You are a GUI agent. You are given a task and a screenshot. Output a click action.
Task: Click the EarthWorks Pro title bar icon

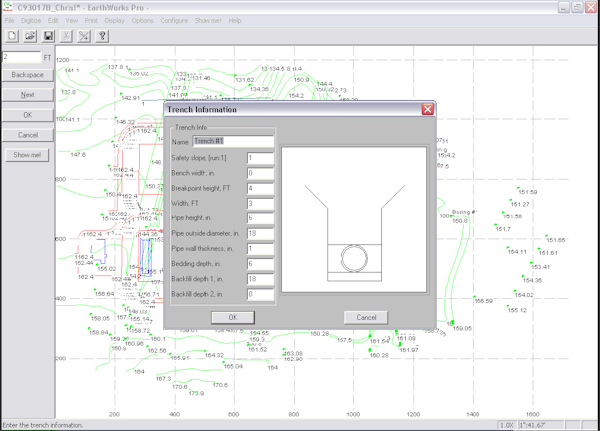point(8,7)
